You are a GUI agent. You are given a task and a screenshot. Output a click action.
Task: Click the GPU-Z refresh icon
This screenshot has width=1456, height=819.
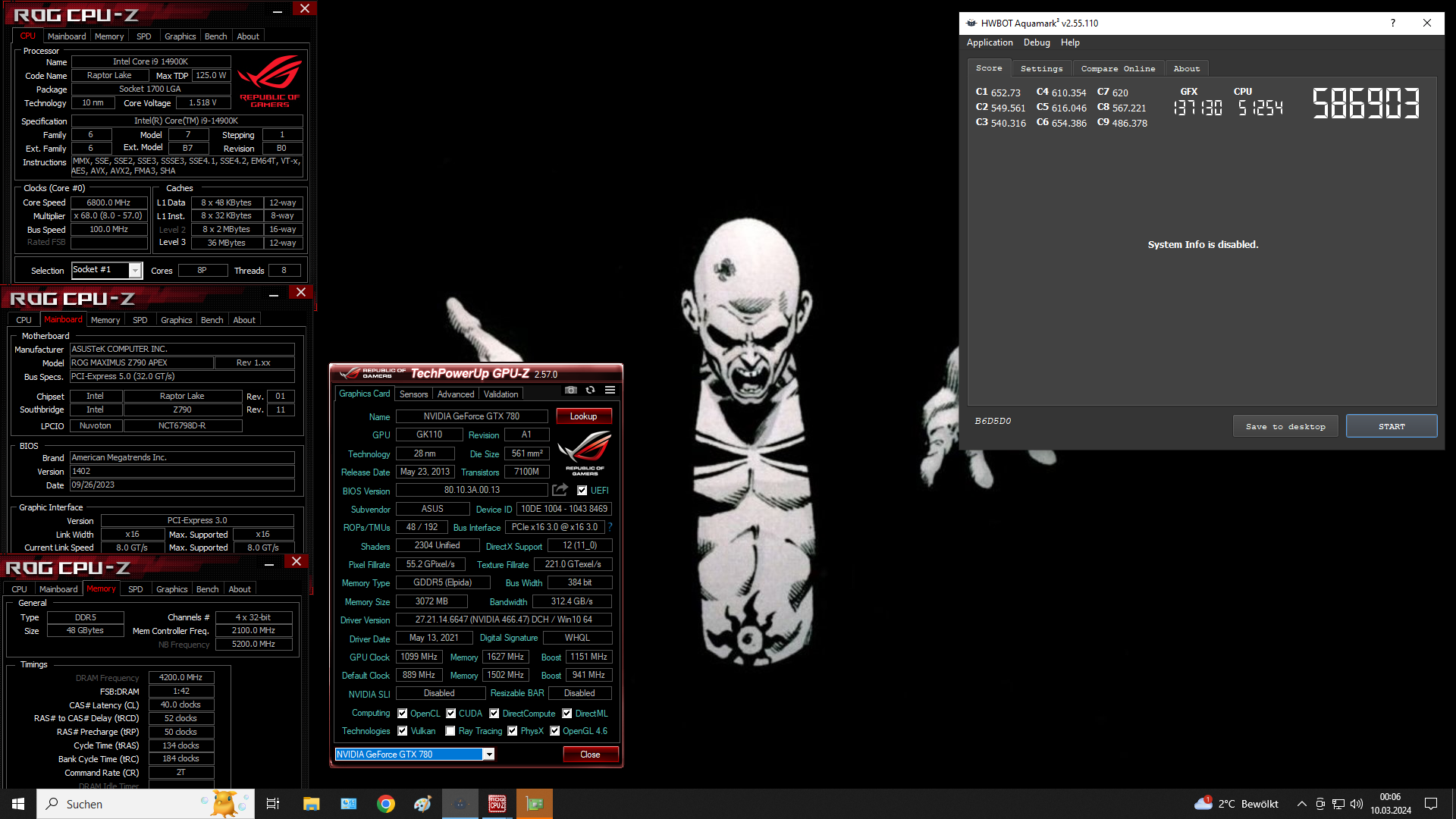click(590, 391)
